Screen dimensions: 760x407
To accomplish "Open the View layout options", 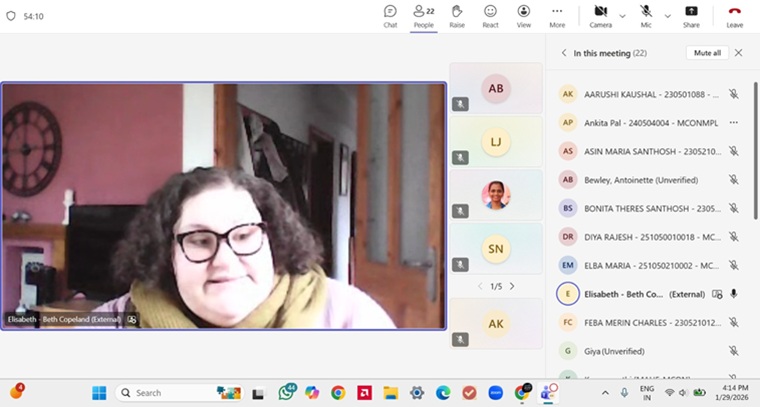I will [523, 15].
